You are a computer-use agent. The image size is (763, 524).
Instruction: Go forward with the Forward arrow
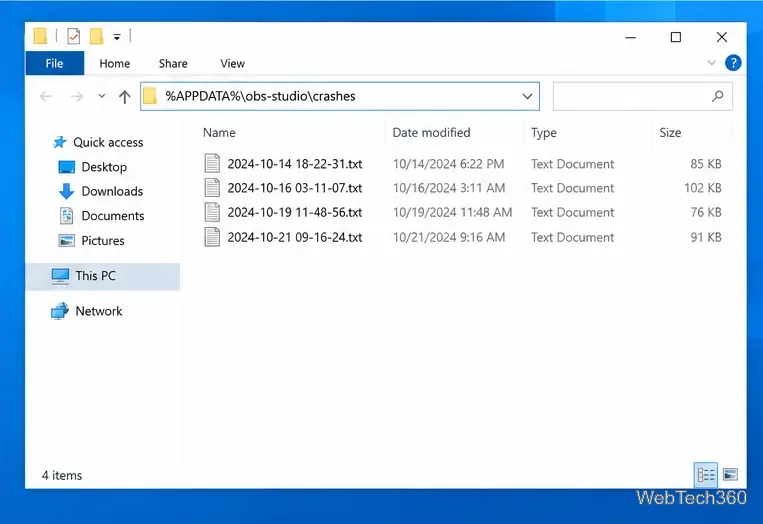click(76, 96)
